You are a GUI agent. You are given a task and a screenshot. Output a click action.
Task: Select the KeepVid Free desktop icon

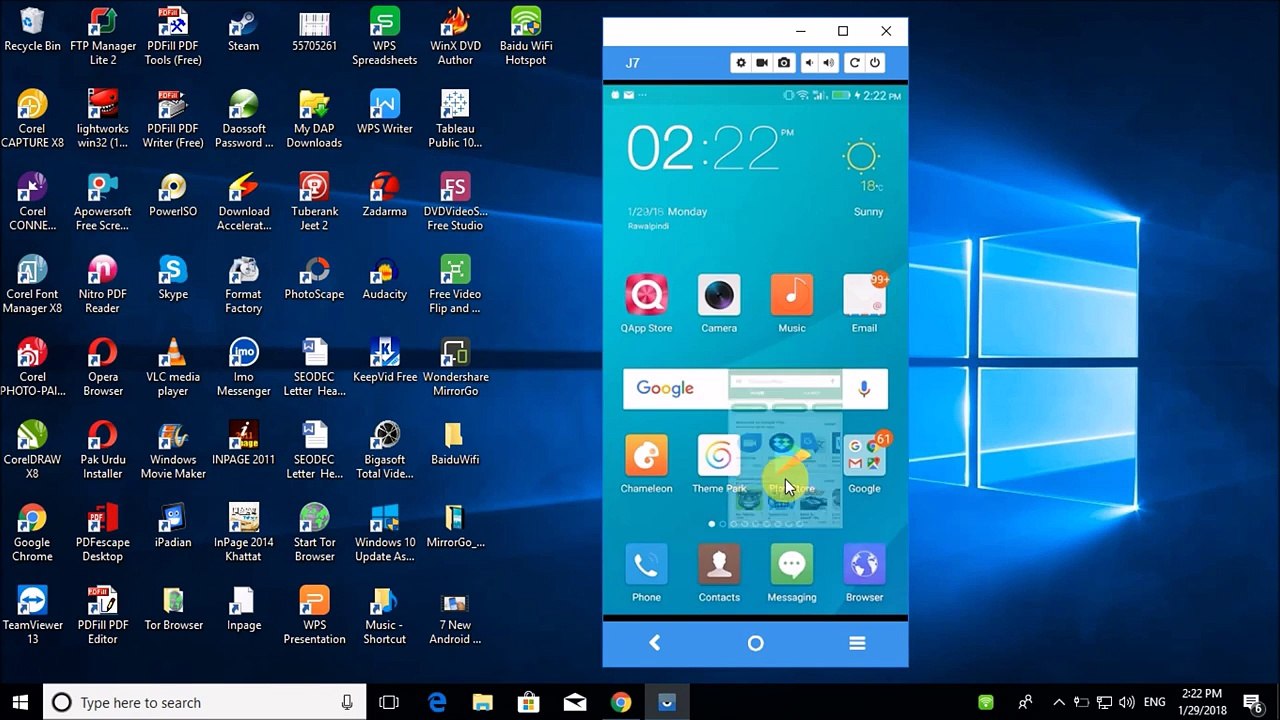click(x=385, y=361)
